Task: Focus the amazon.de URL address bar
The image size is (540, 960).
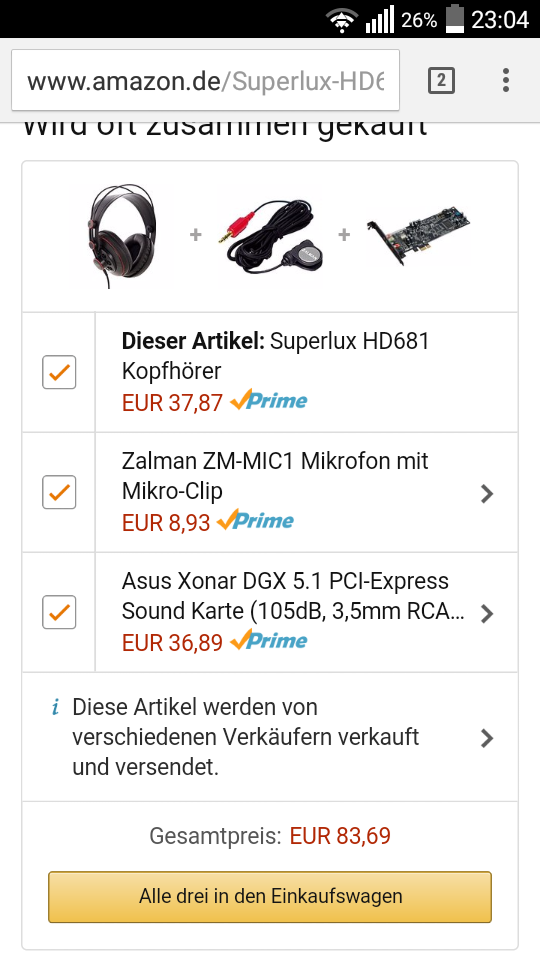Action: [x=205, y=80]
